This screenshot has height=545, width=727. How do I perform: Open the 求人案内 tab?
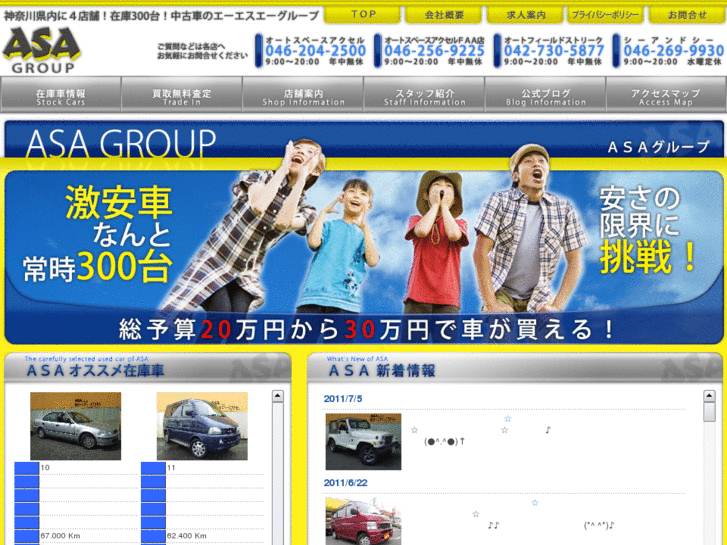(525, 15)
